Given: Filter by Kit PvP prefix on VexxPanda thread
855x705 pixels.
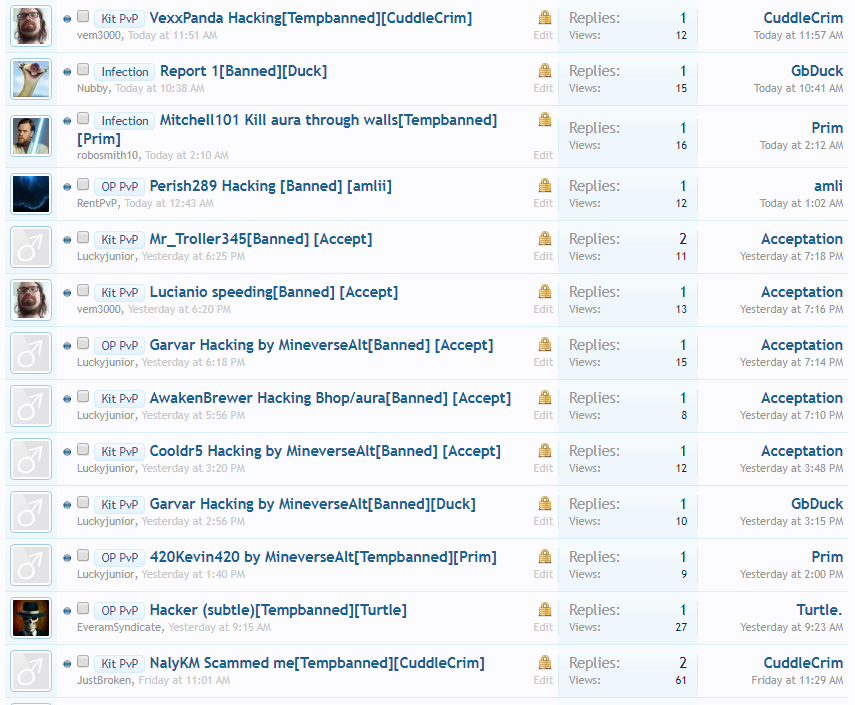Looking at the screenshot, I should coord(119,19).
